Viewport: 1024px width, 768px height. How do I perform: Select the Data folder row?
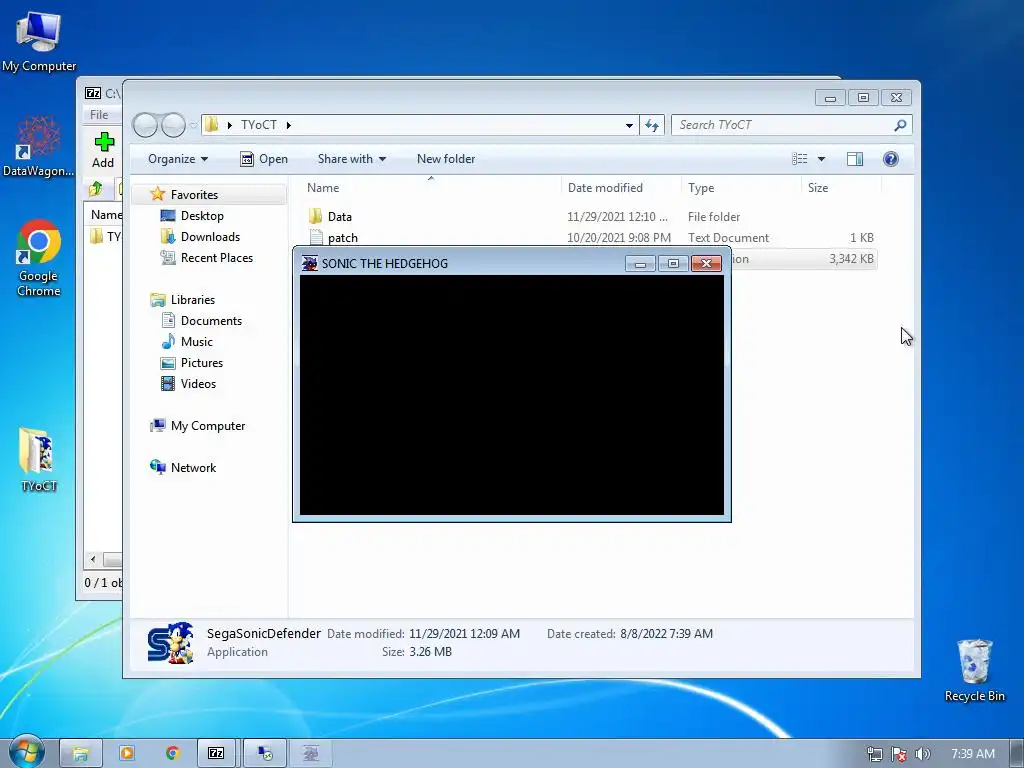(x=591, y=216)
